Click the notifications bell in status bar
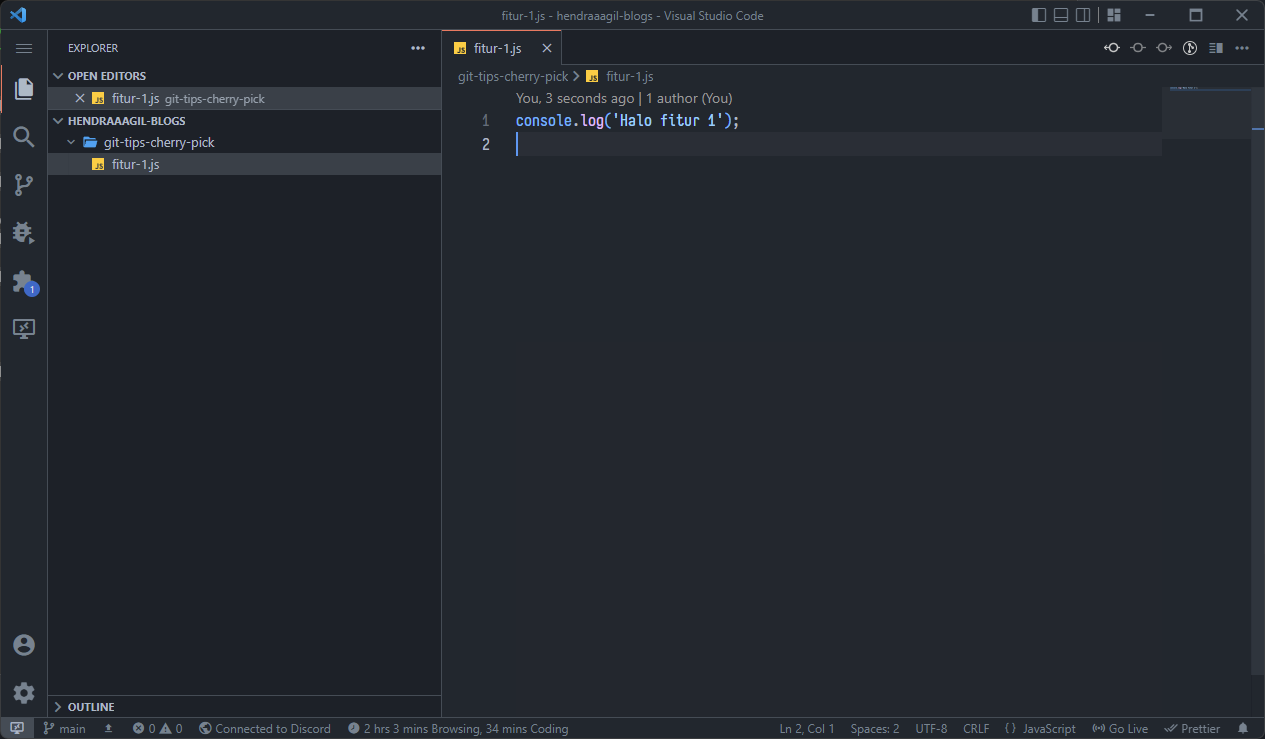1265x739 pixels. [1243, 728]
